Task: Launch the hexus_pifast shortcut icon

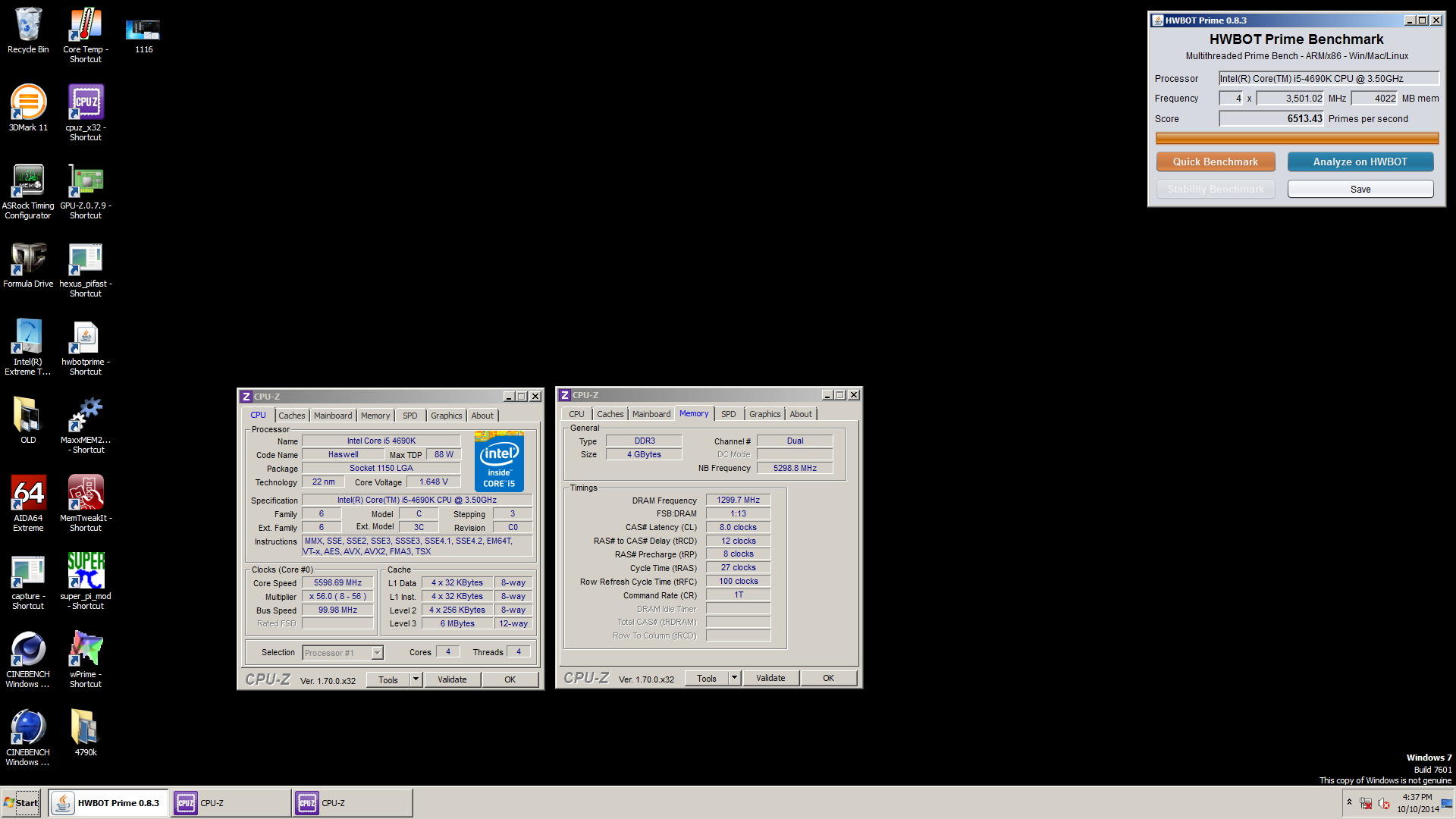Action: (x=85, y=269)
